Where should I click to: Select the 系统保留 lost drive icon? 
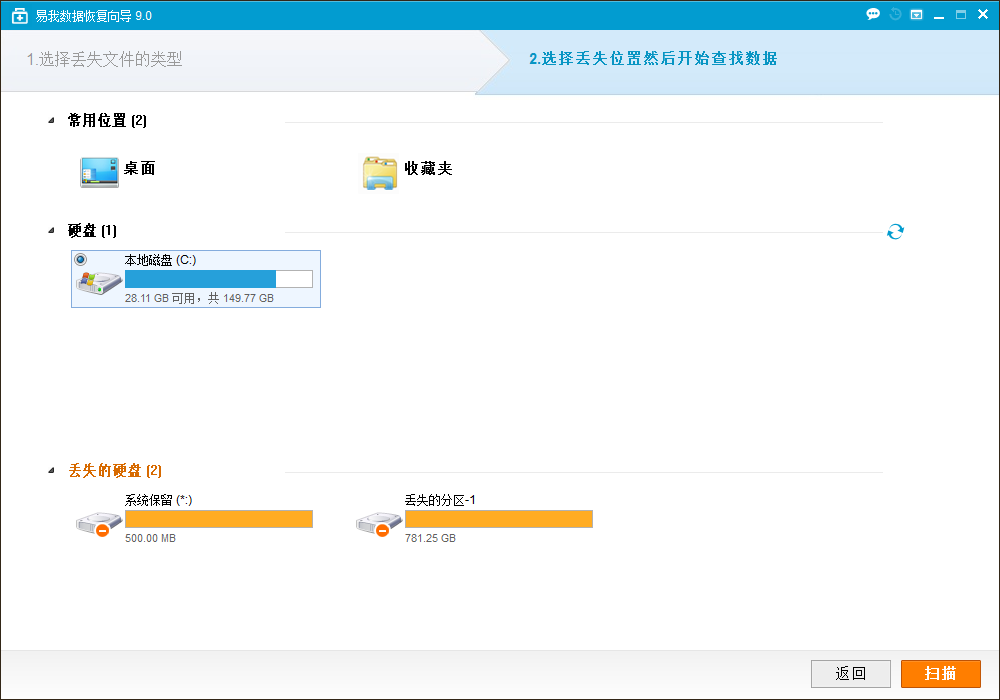pos(99,523)
